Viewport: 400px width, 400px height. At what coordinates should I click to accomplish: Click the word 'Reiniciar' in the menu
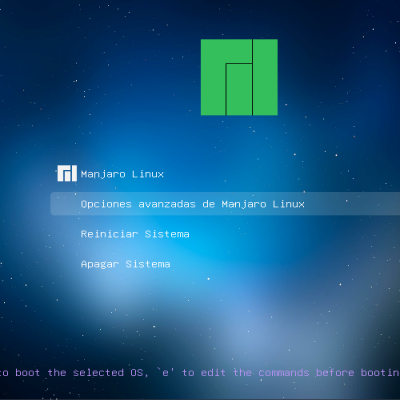(x=109, y=234)
